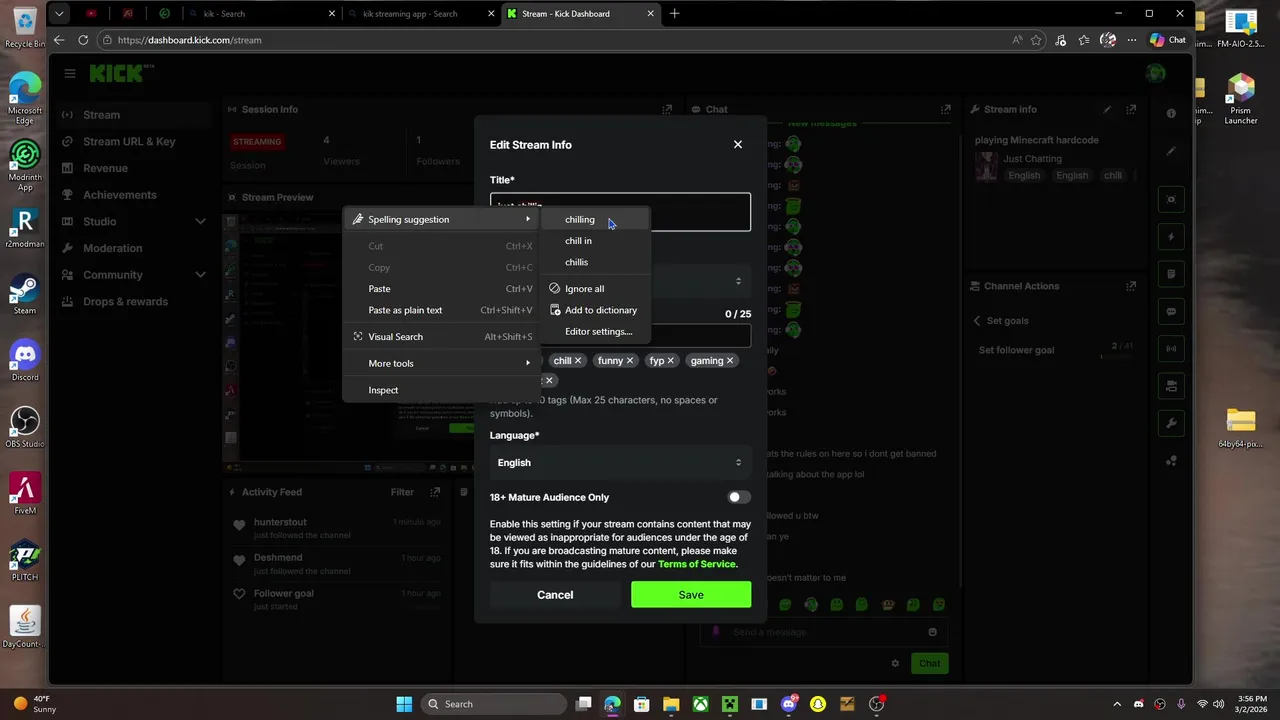Remove the fyp tag
The image size is (1280, 720).
671,361
